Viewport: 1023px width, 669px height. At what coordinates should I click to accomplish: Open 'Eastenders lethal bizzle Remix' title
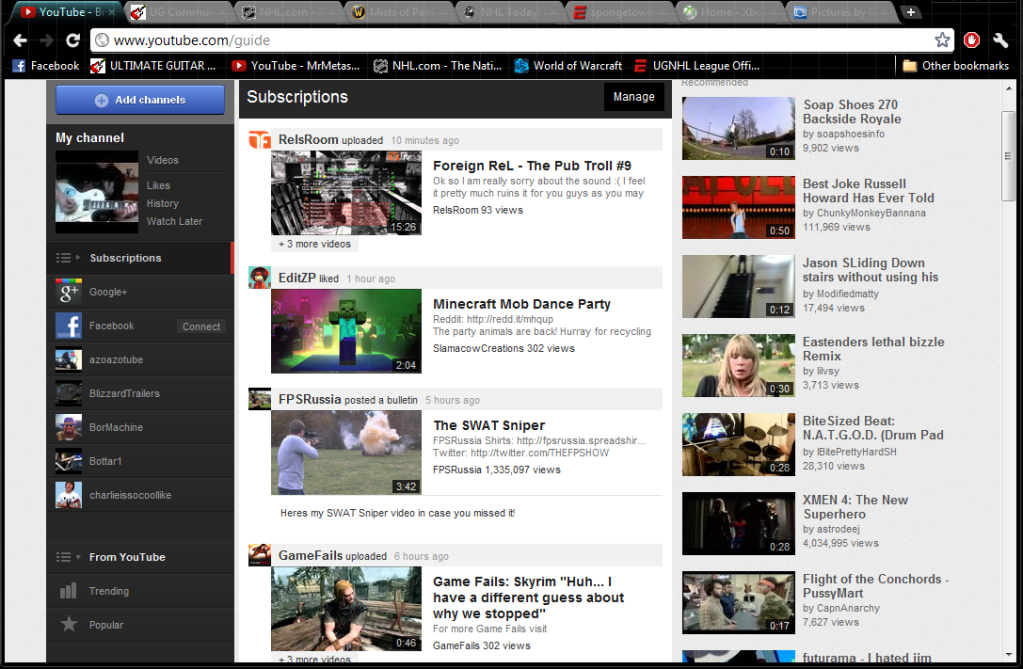point(873,349)
